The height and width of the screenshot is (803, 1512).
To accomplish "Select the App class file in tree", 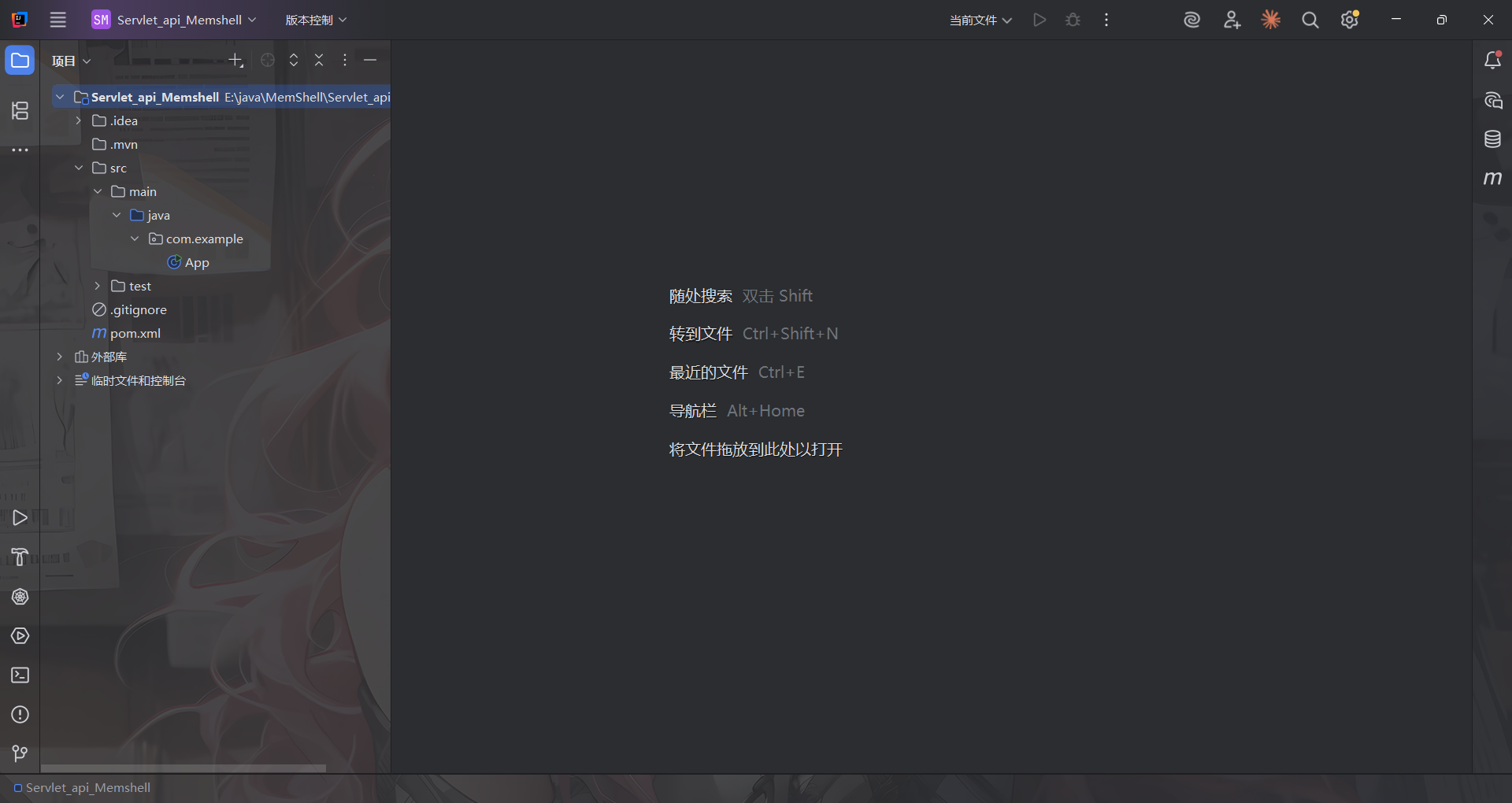I will pos(196,263).
